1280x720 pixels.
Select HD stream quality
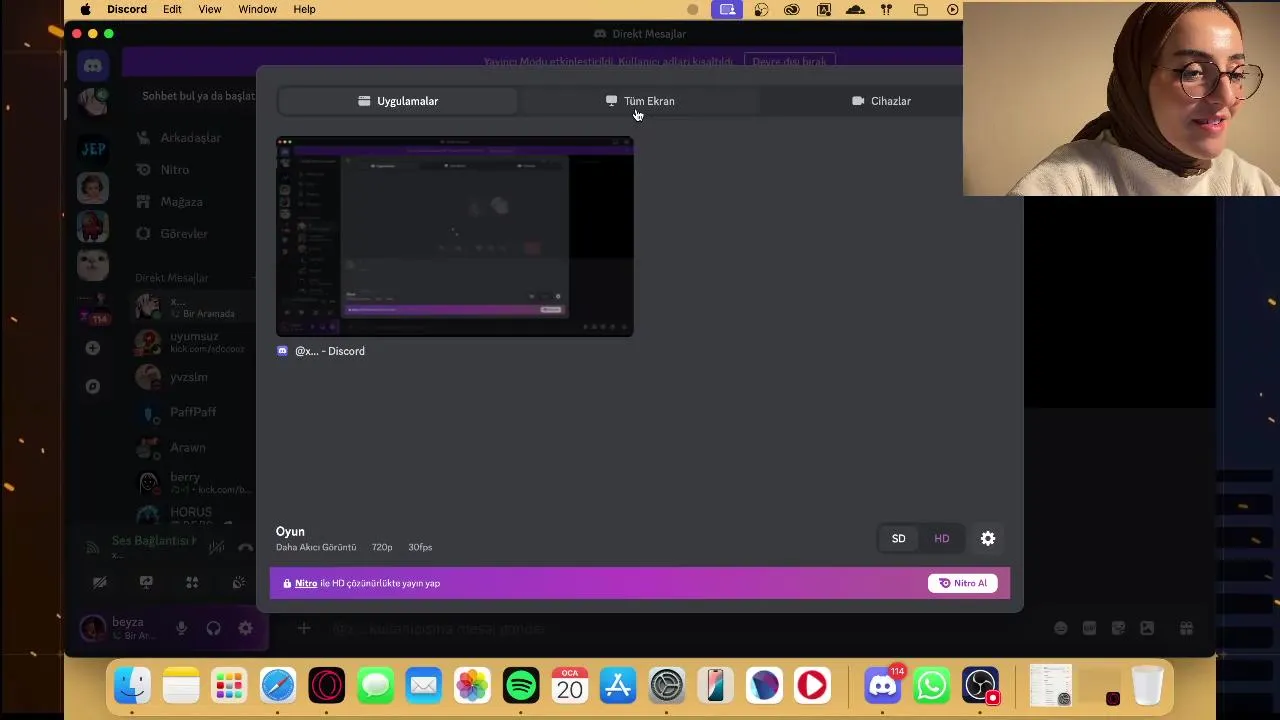tap(941, 538)
